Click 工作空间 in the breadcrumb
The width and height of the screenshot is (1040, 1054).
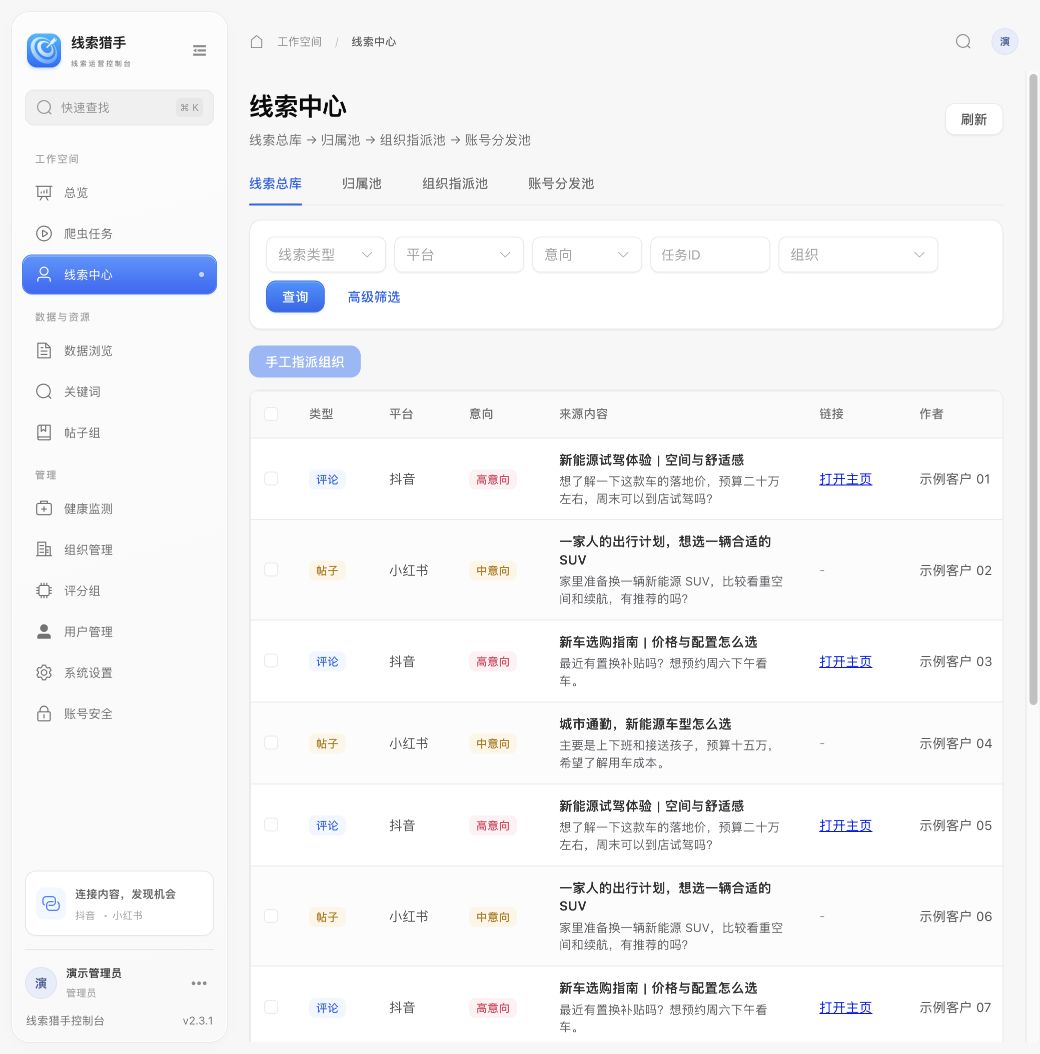(x=300, y=42)
